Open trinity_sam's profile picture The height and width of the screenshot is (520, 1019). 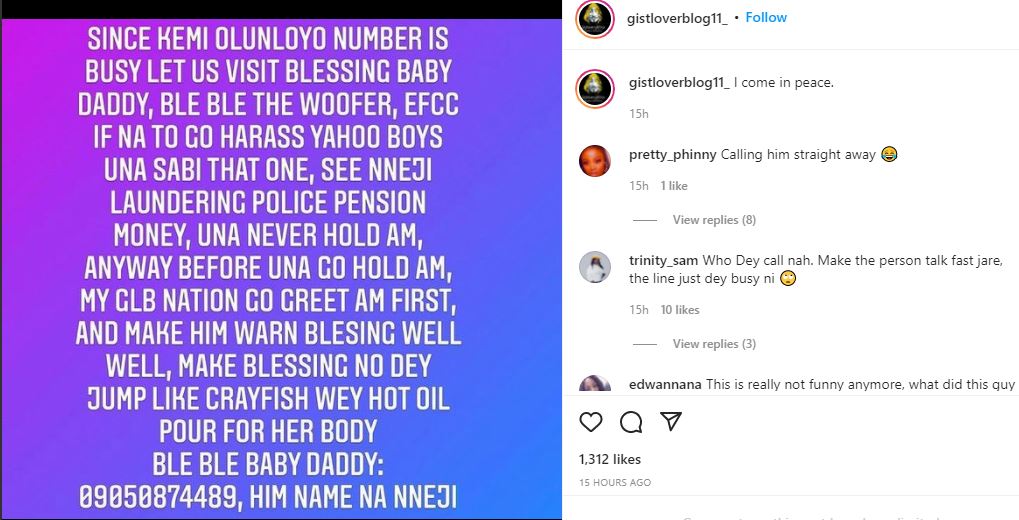595,266
